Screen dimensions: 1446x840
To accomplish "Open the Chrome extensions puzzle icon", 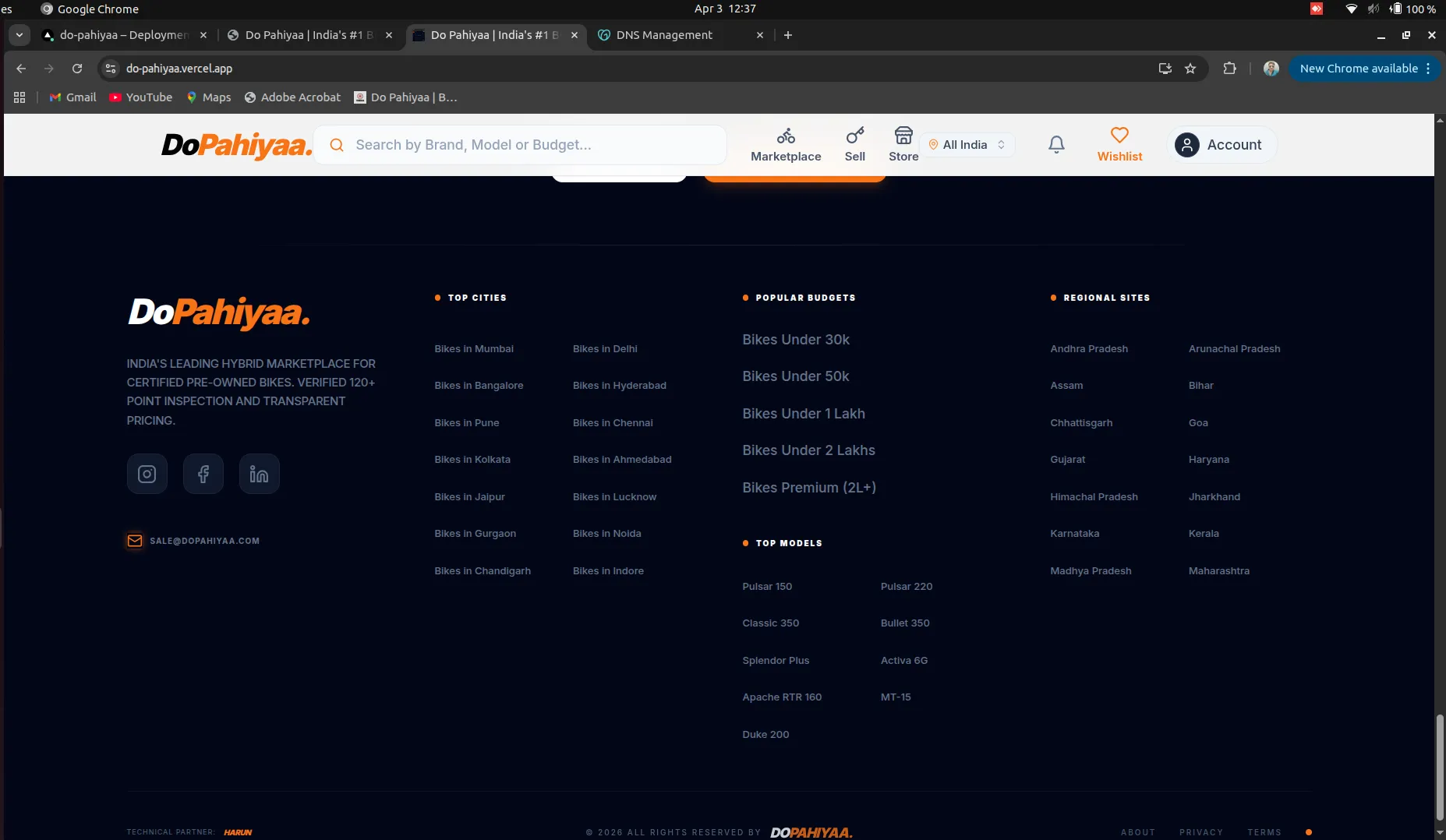I will click(x=1229, y=69).
